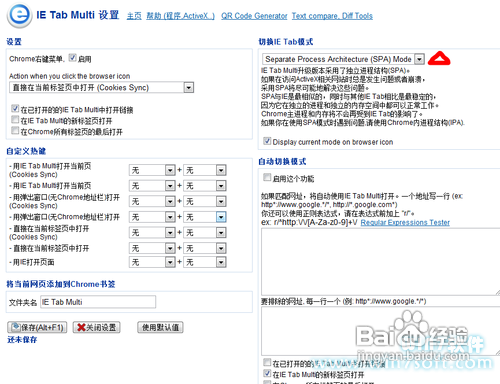Viewport: 500px width, 384px height.
Task: Open the Regular Expressions Tester link
Action: [405, 222]
